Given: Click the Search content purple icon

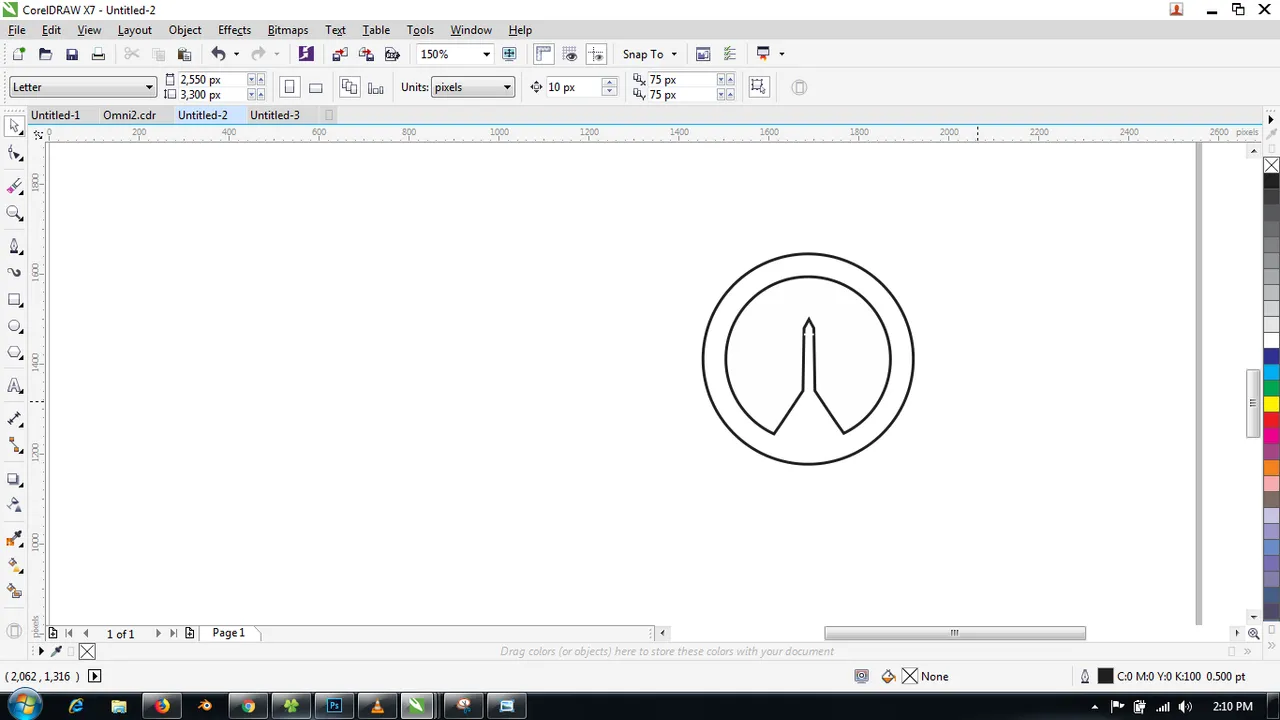Looking at the screenshot, I should coord(306,54).
